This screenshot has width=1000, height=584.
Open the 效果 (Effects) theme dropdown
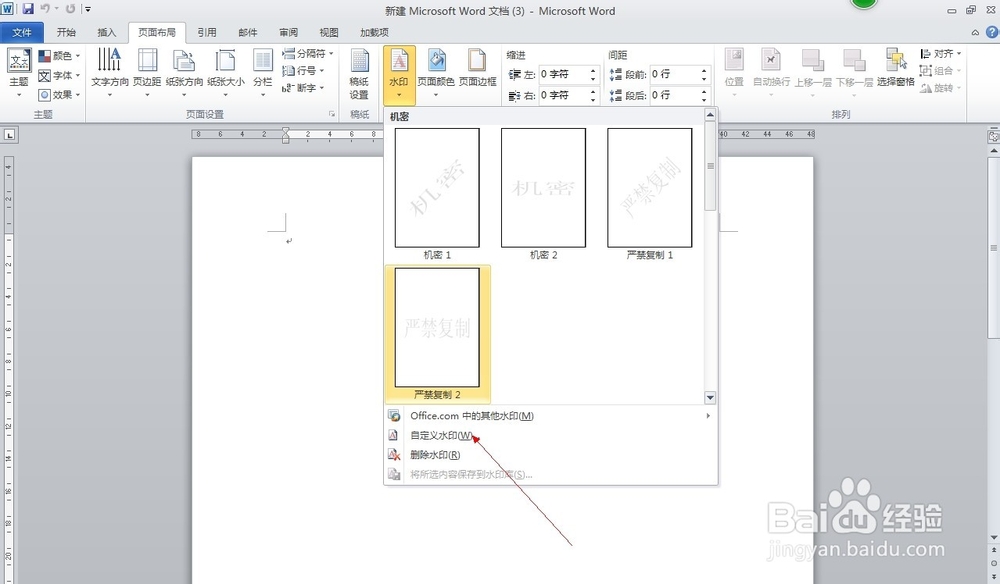click(x=58, y=95)
